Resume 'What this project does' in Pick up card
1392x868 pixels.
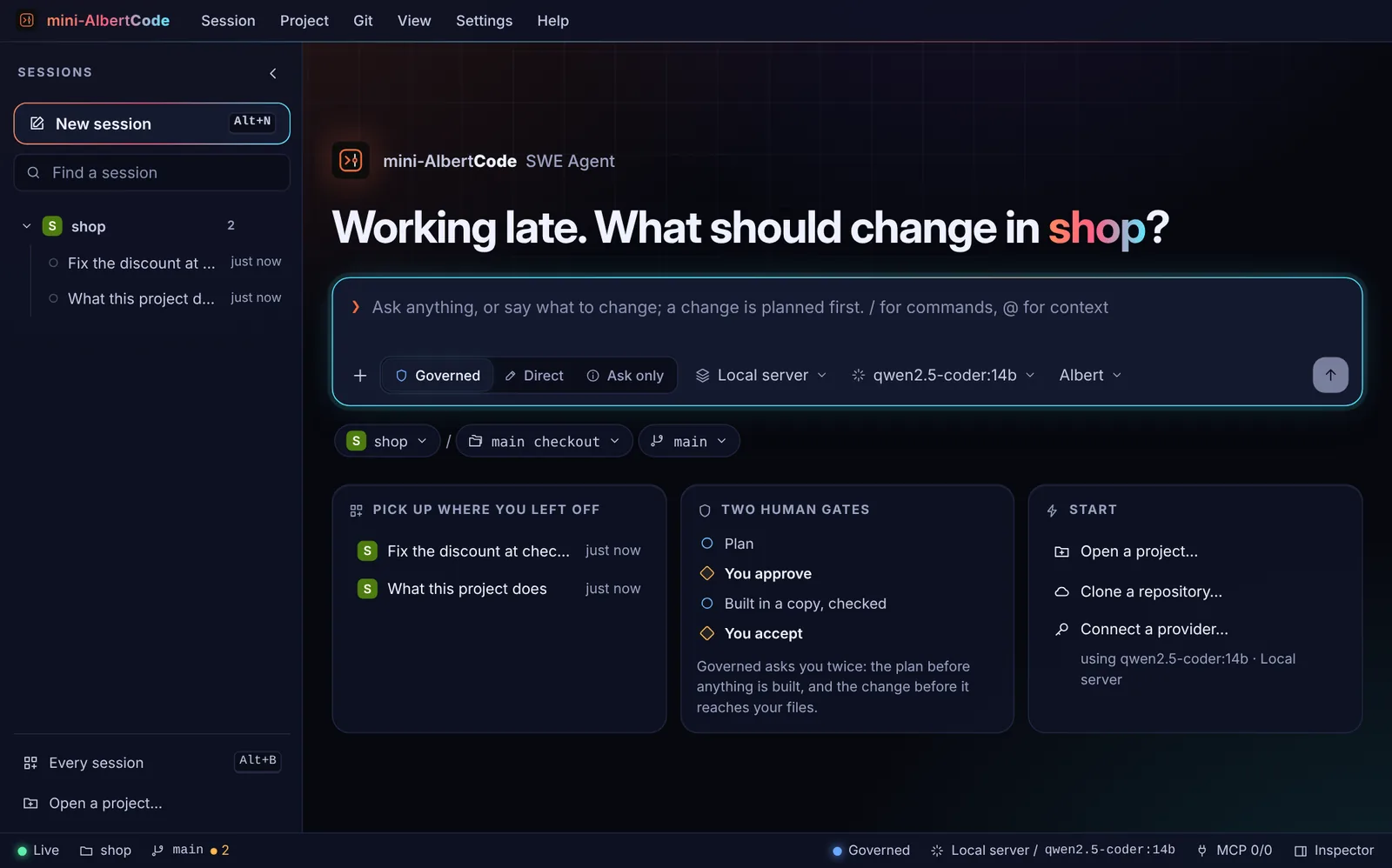[499, 589]
